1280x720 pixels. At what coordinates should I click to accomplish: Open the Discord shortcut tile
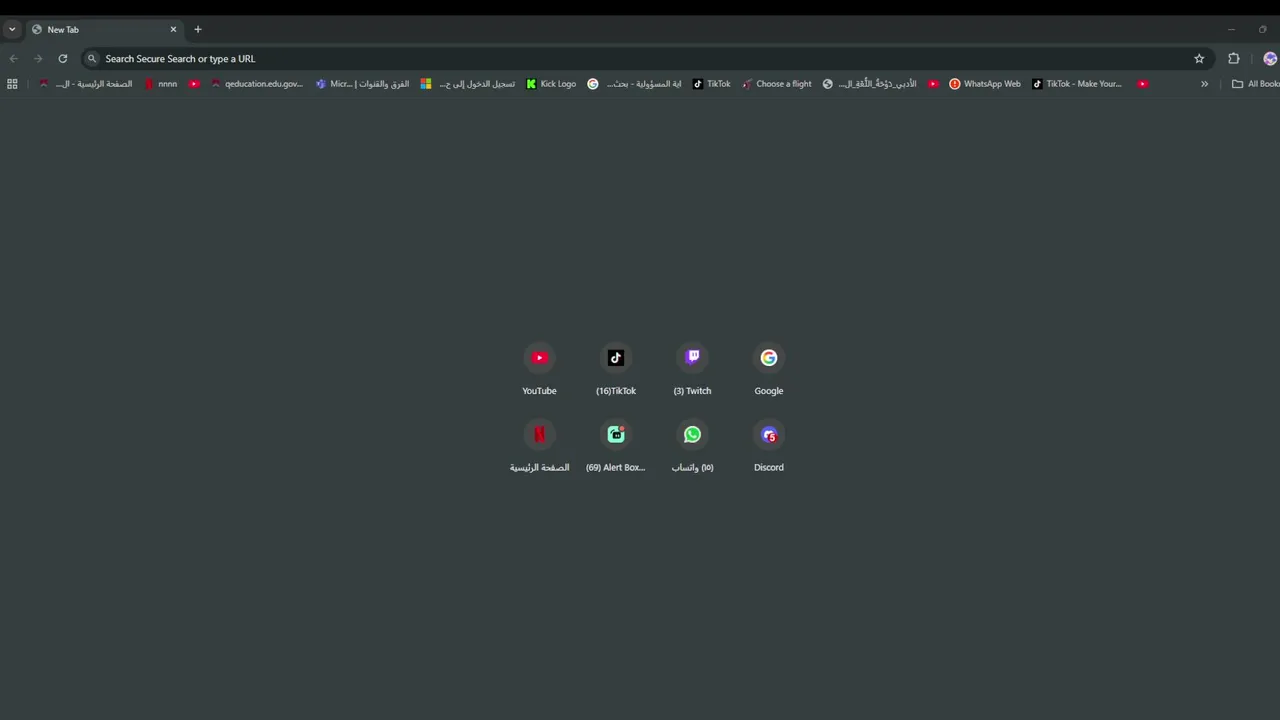769,446
